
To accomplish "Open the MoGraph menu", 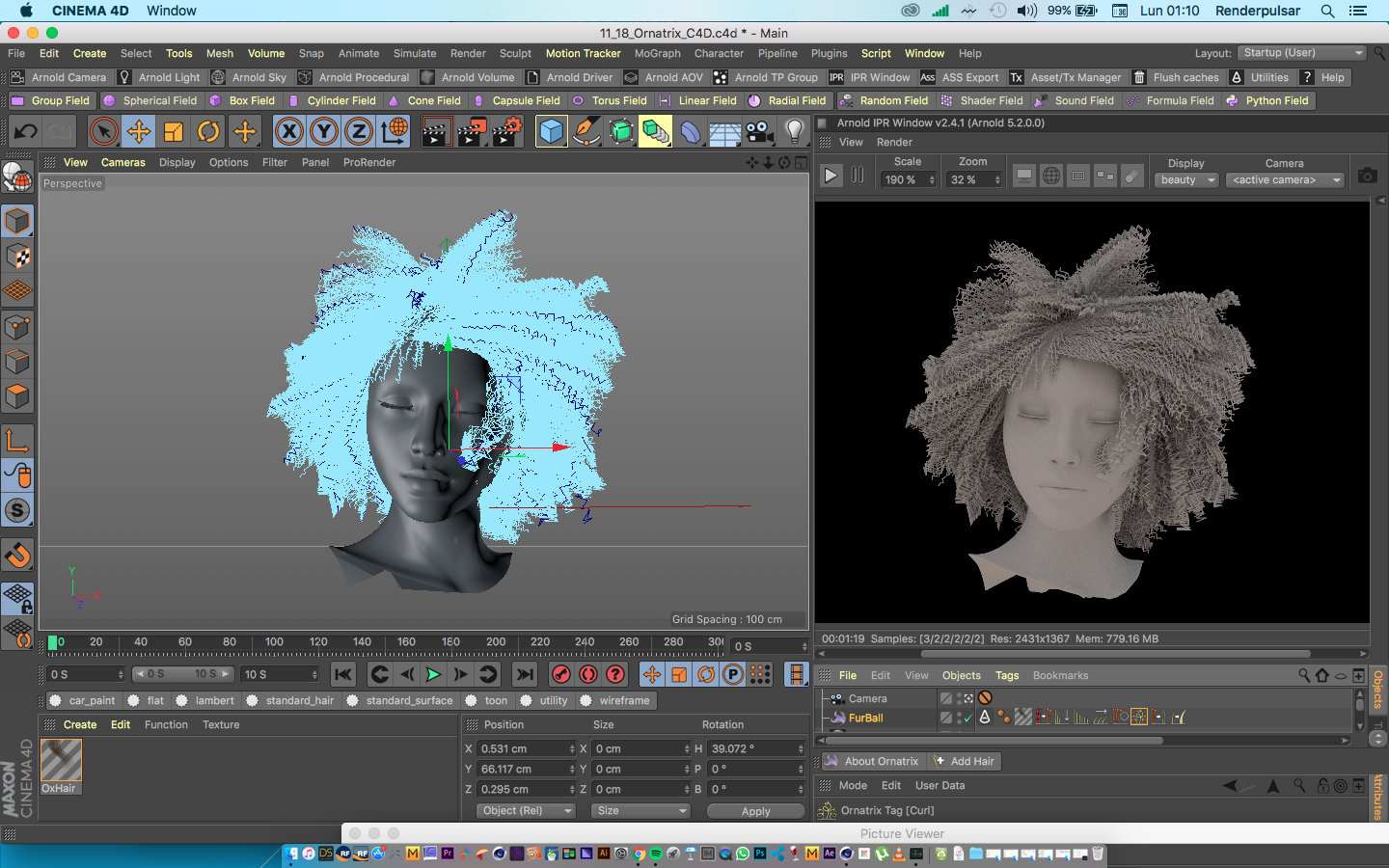I will (657, 54).
